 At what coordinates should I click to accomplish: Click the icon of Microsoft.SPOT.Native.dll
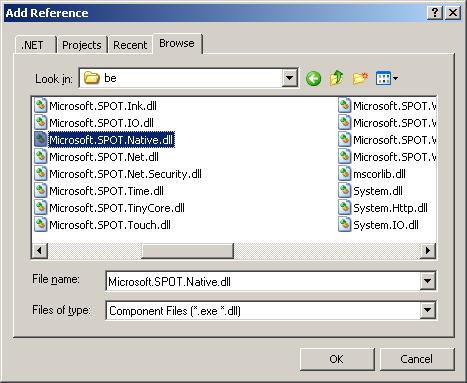click(41, 140)
